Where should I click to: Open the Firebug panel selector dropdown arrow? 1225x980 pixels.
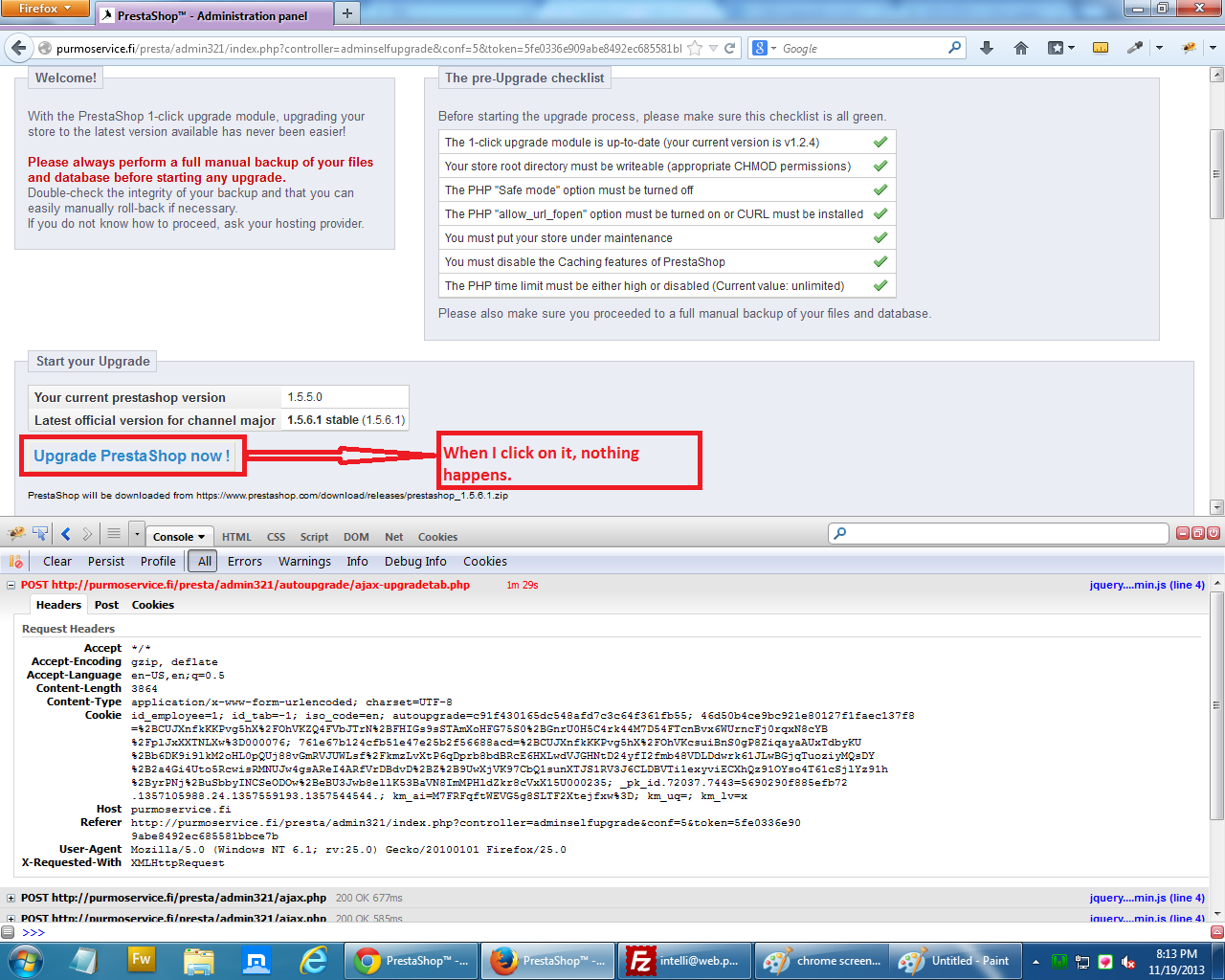[137, 534]
